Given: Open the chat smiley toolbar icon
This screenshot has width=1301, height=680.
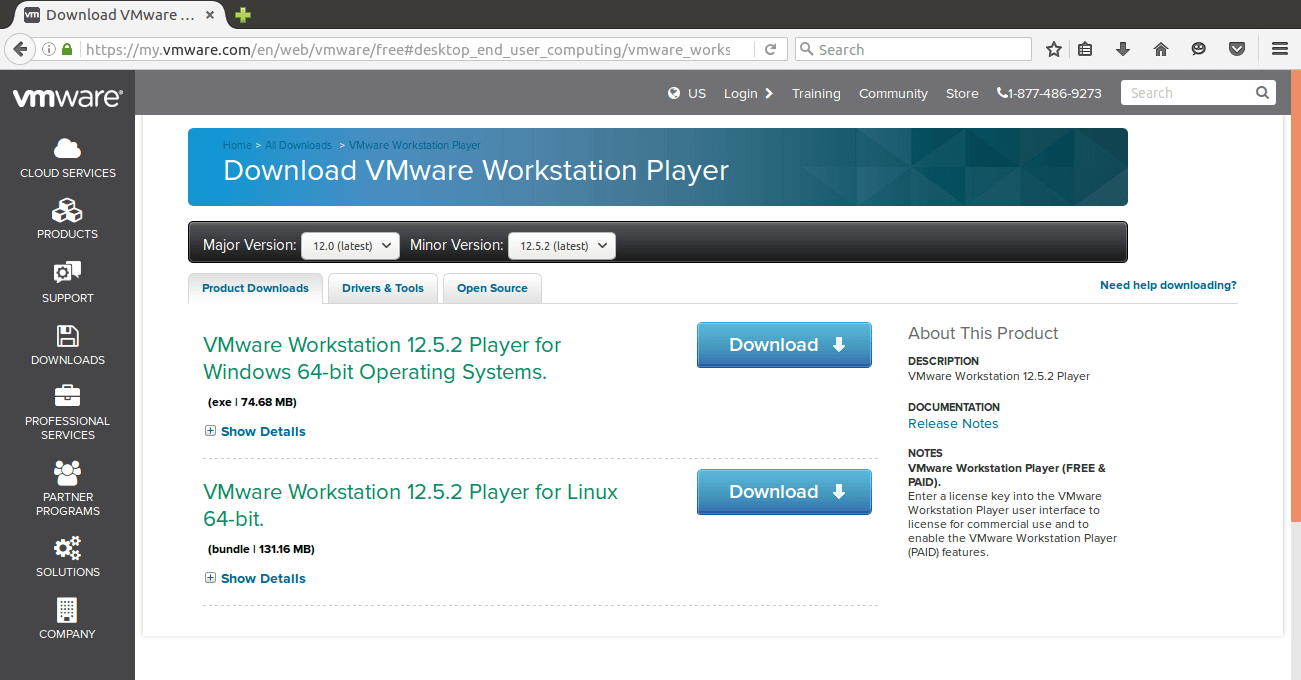Looking at the screenshot, I should (1199, 49).
